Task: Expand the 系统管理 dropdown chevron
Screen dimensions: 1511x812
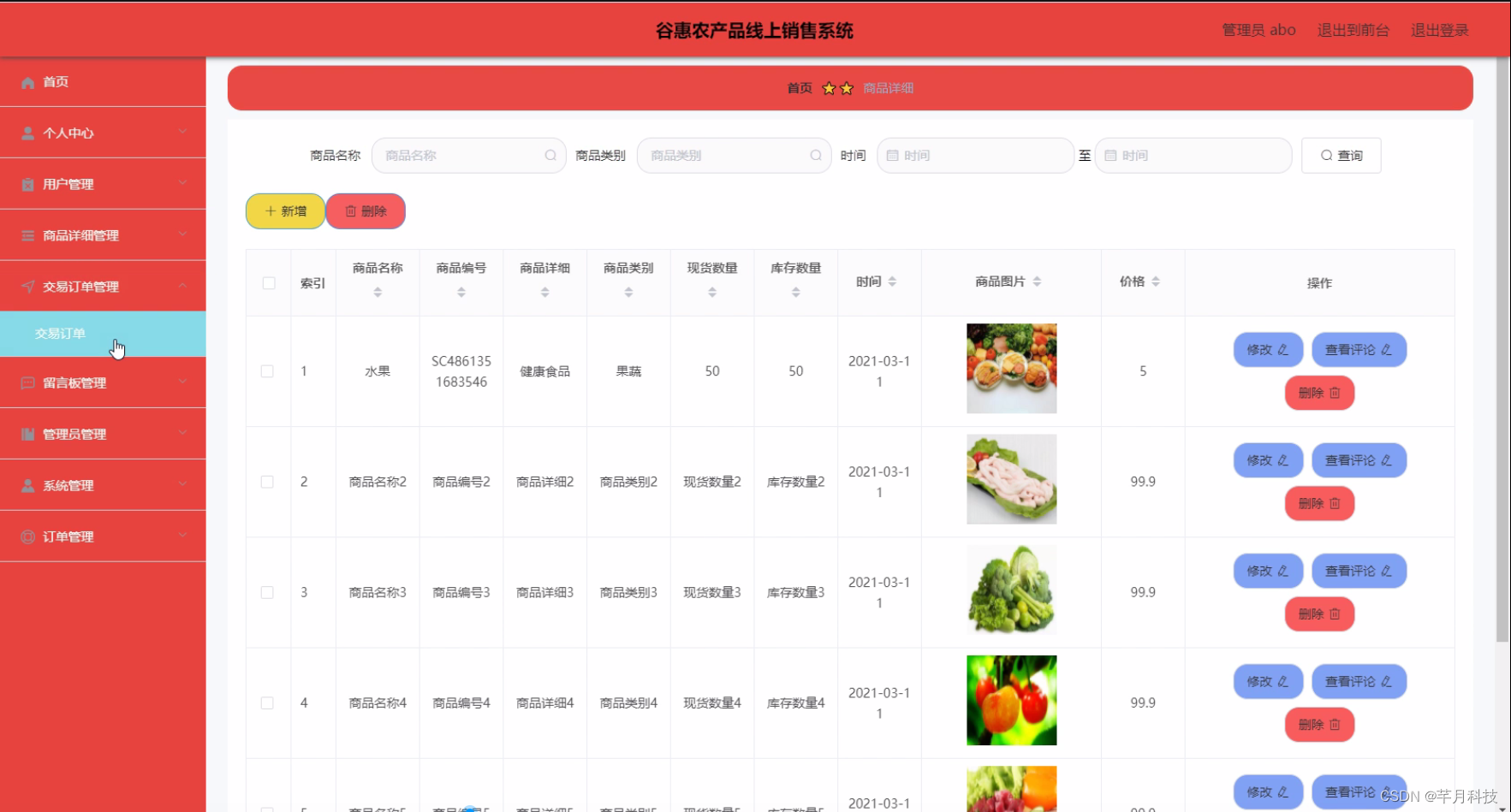Action: click(x=182, y=484)
